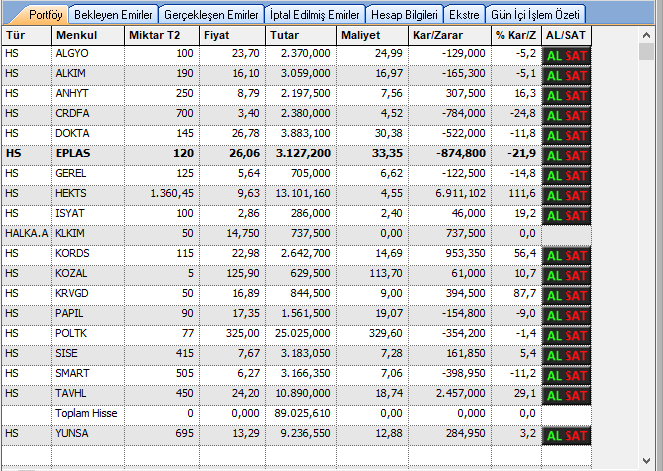Click SAT button in EPLAS row
The image size is (663, 471).
pos(576,156)
